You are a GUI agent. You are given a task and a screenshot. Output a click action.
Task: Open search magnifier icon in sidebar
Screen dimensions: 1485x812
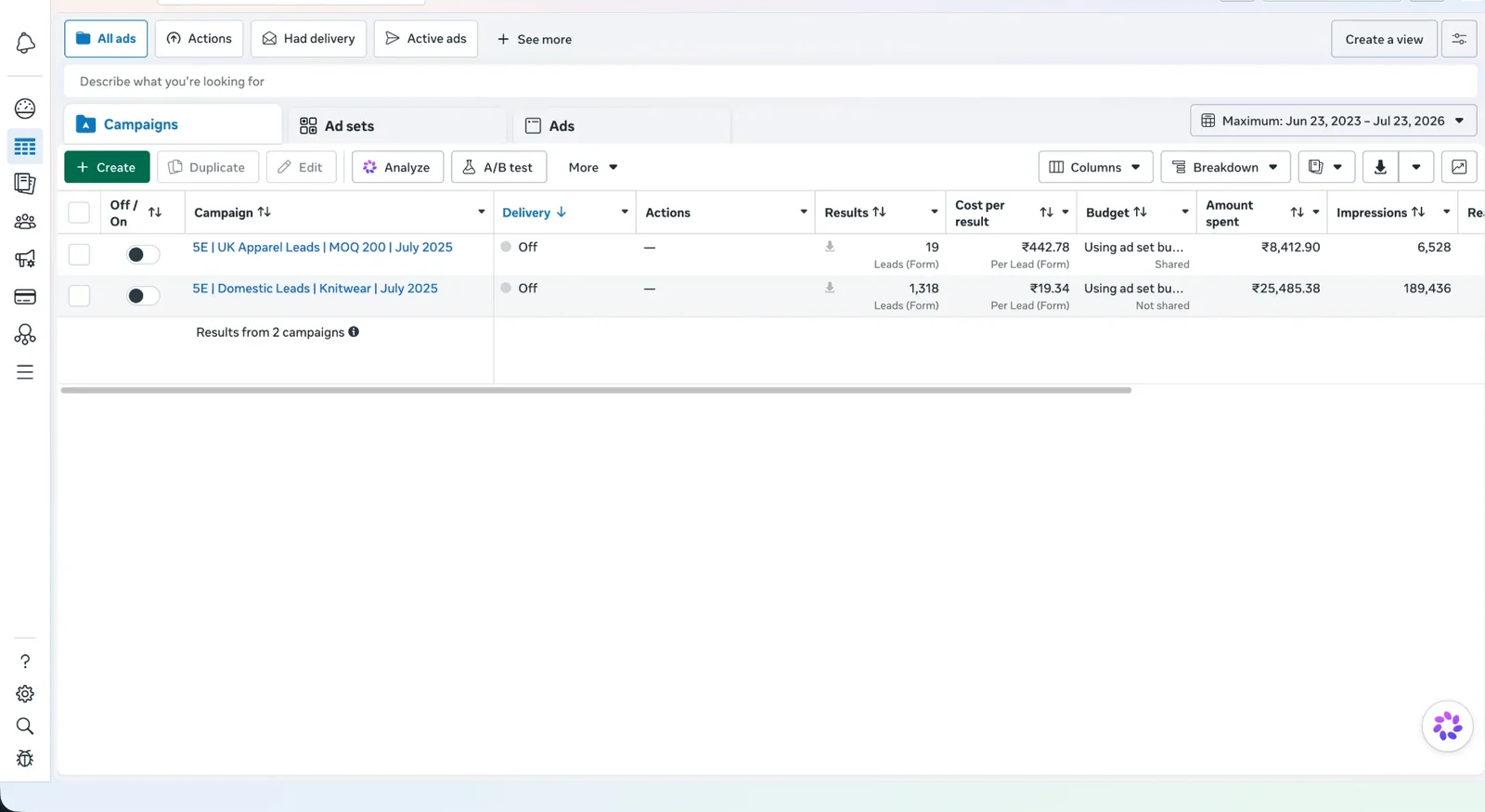[x=25, y=726]
